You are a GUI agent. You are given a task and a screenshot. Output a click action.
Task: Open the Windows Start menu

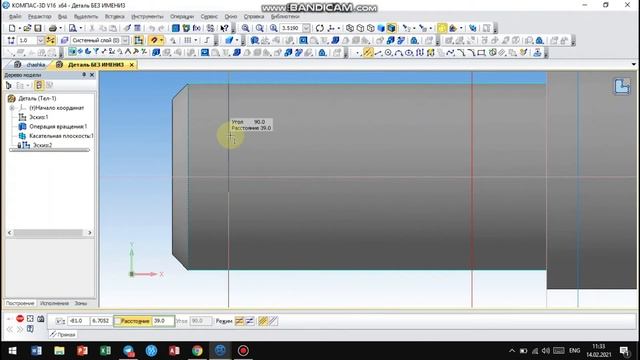pyautogui.click(x=12, y=351)
